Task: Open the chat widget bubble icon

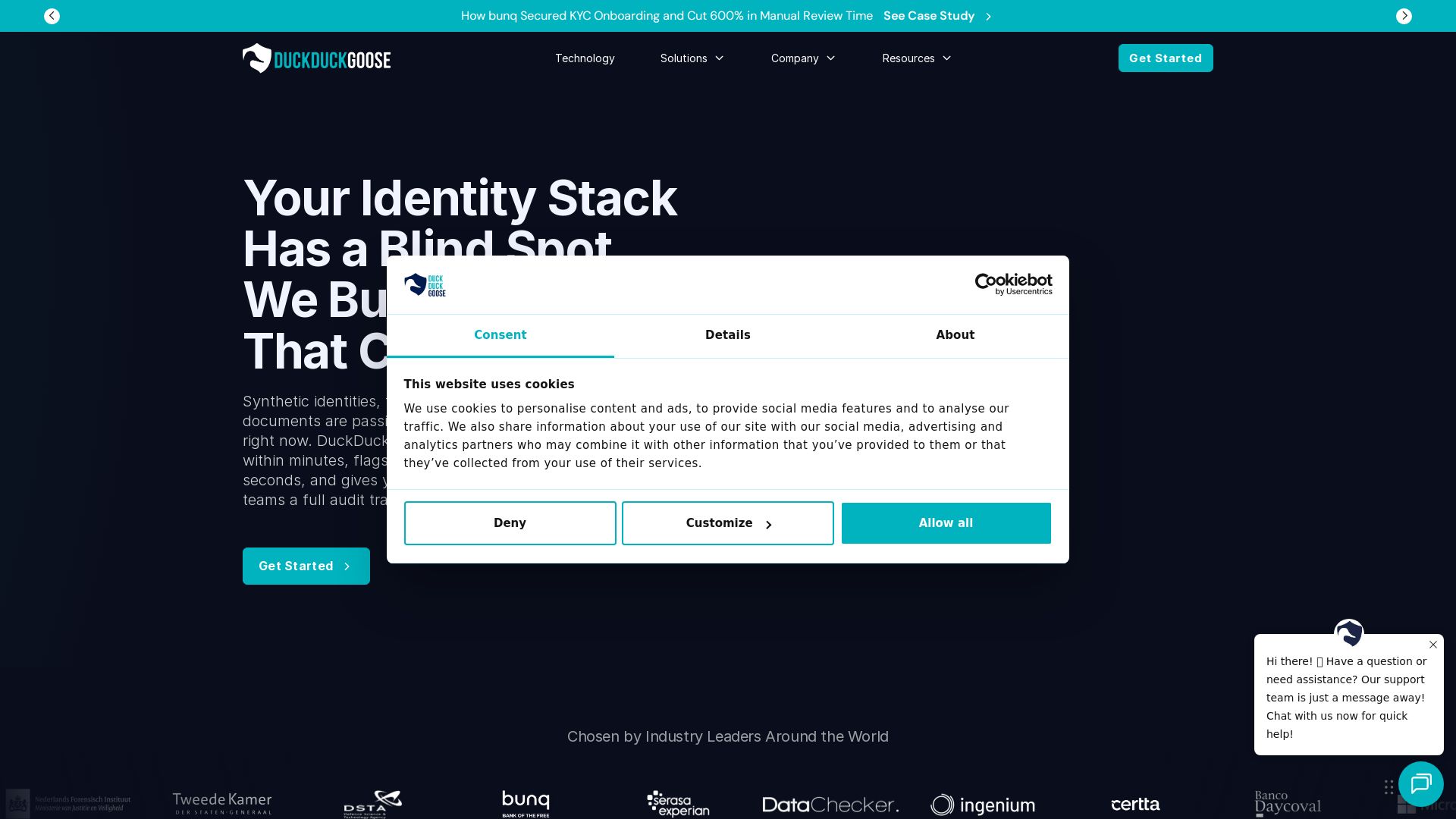Action: (1420, 784)
